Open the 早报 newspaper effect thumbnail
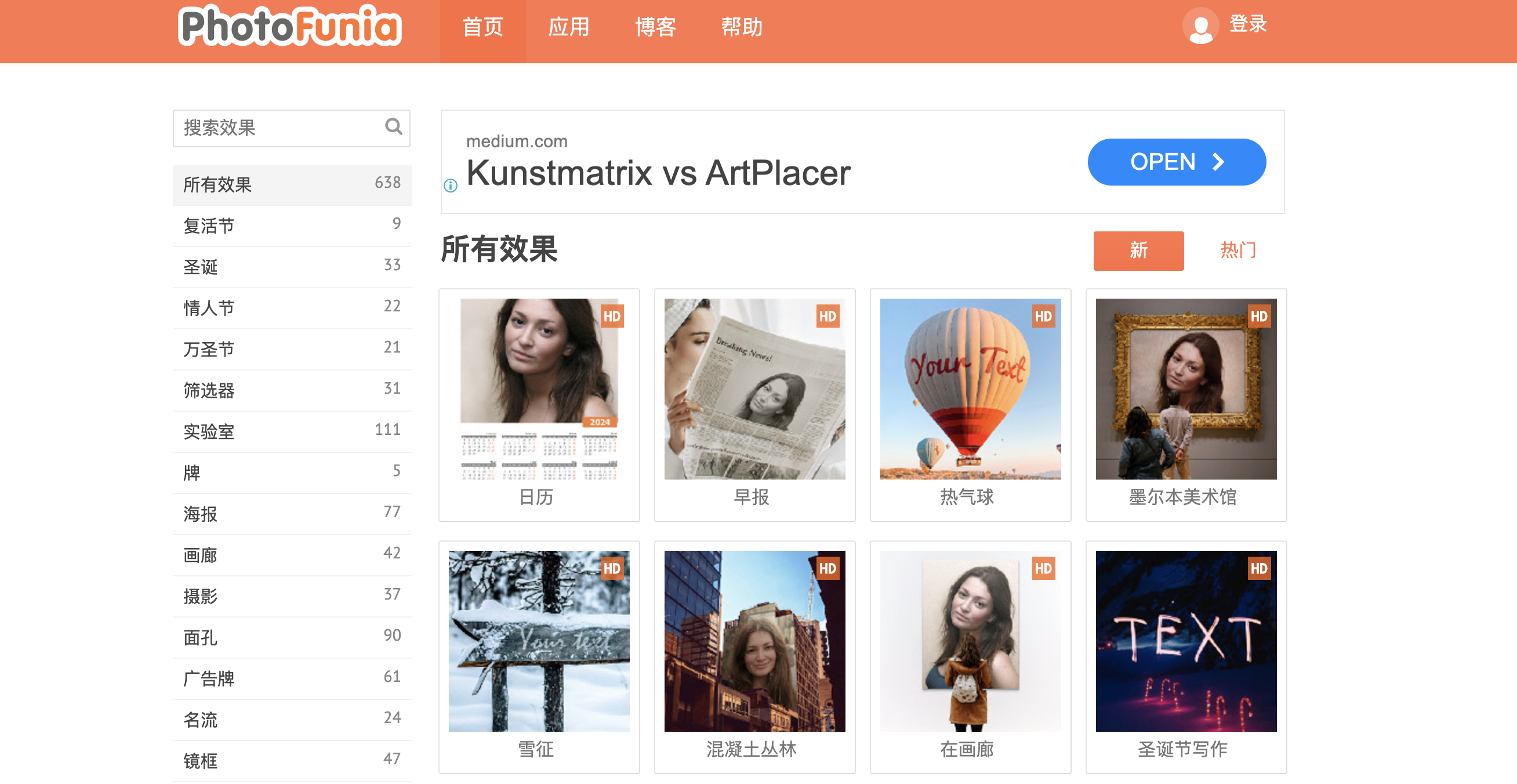Viewport: 1517px width, 784px height. [x=754, y=389]
